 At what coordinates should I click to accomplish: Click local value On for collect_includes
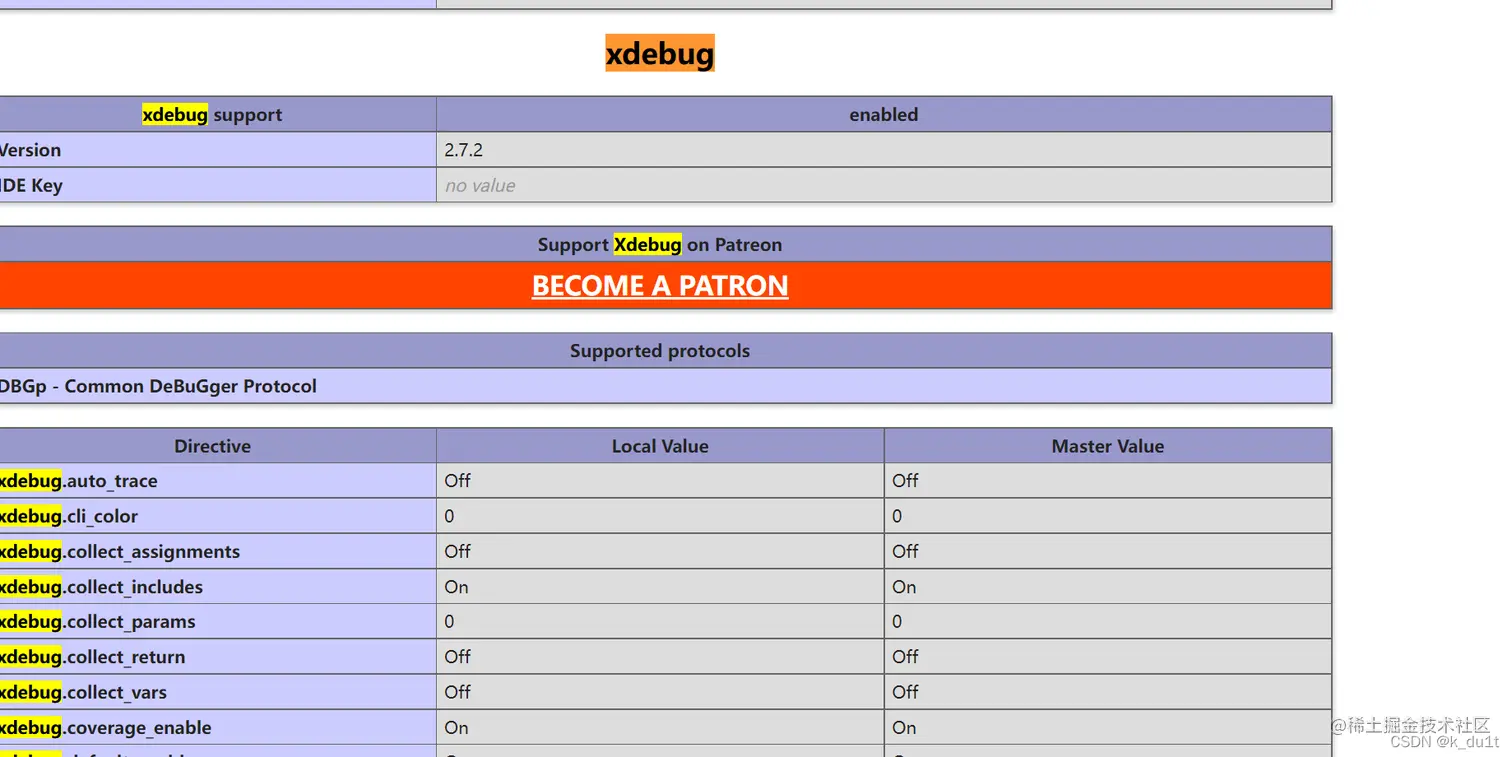[660, 587]
